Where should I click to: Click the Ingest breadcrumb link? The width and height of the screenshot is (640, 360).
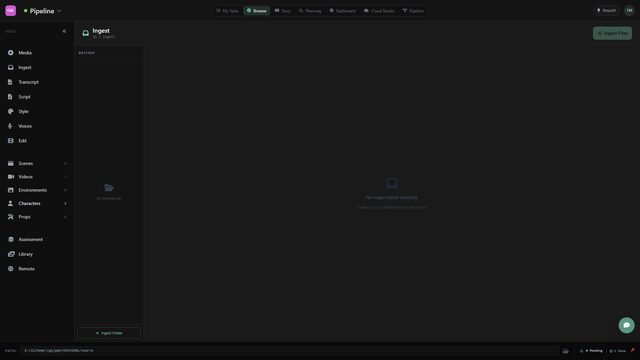coord(109,37)
